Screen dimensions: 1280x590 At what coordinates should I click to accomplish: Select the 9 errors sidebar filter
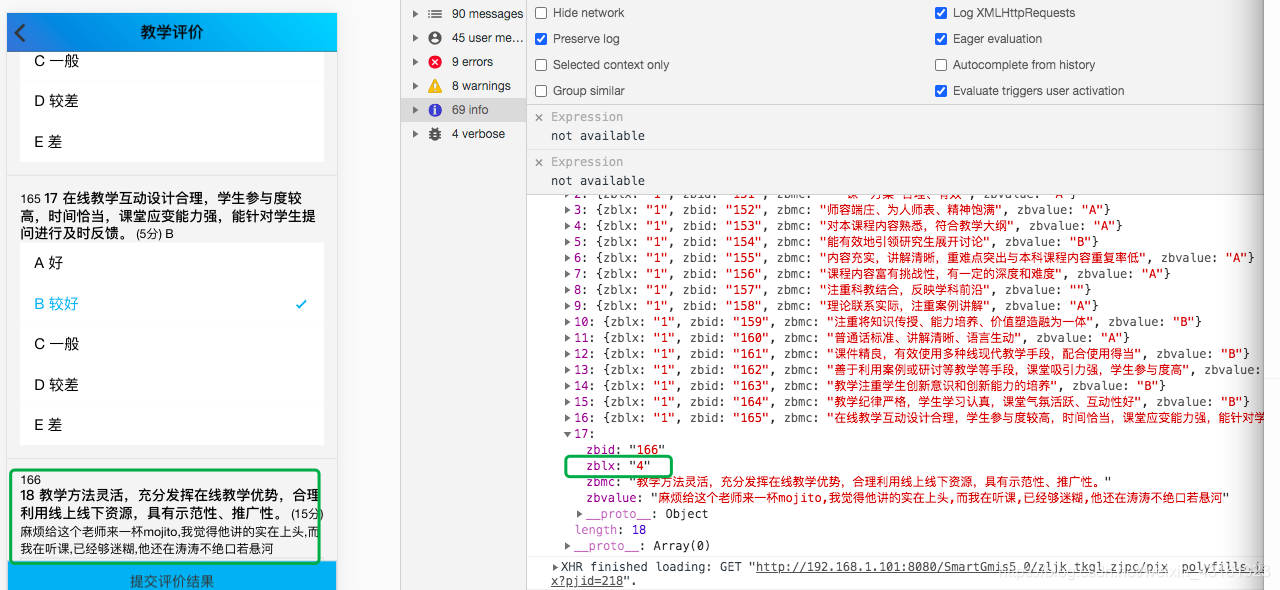pyautogui.click(x=463, y=62)
